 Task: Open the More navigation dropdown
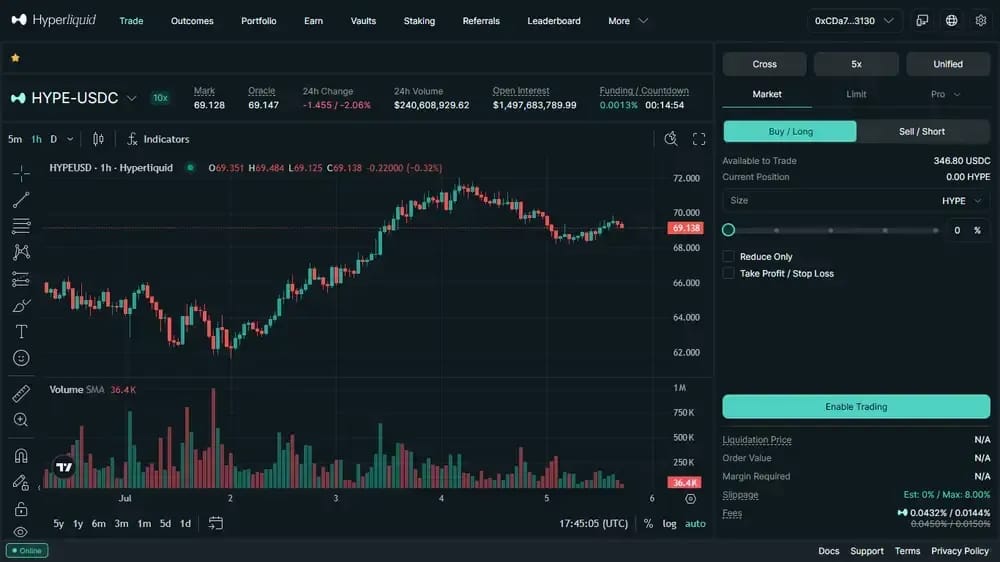point(628,20)
